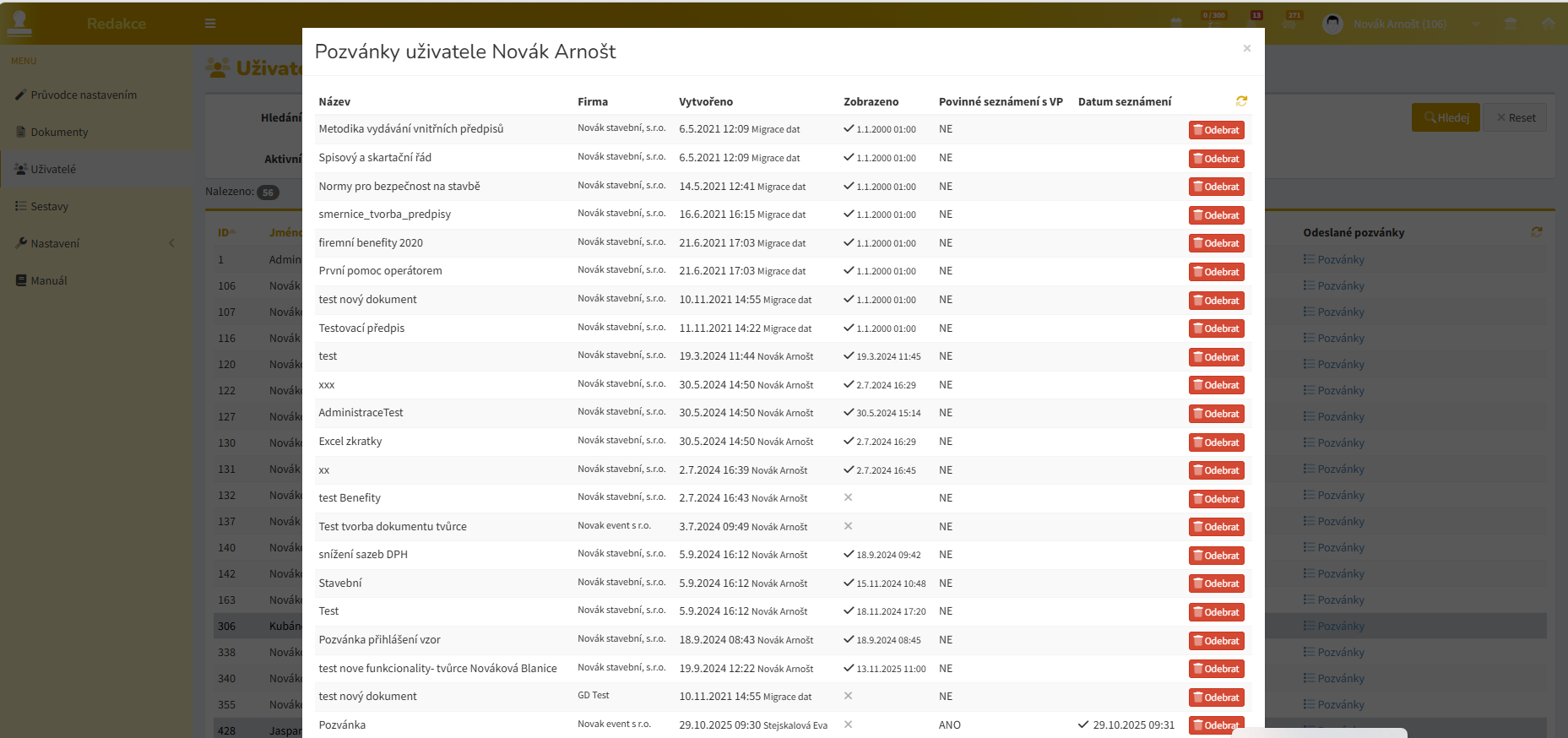Remove invitation Metodika vydávání vnitřních předpisů
This screenshot has height=738, width=1568.
(x=1216, y=130)
